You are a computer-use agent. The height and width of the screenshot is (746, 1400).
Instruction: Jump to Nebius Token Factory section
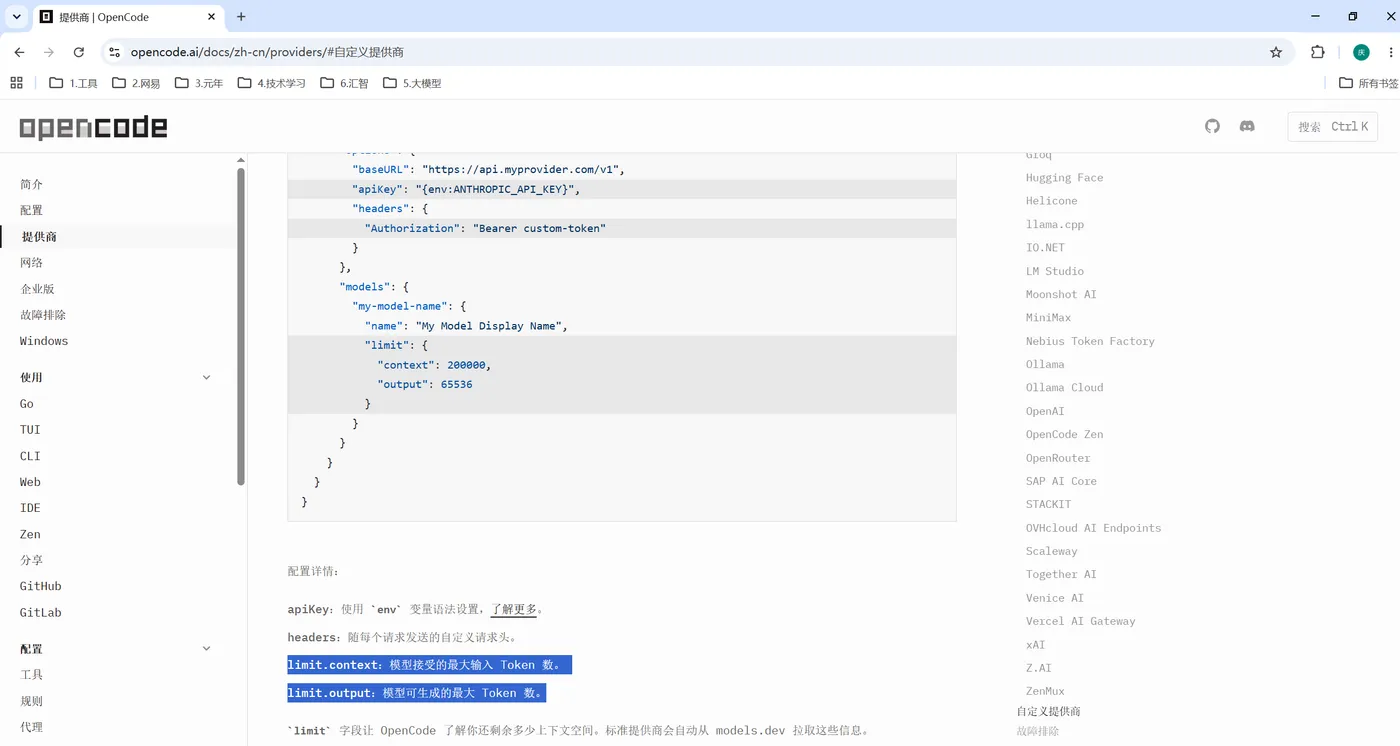pyautogui.click(x=1090, y=341)
